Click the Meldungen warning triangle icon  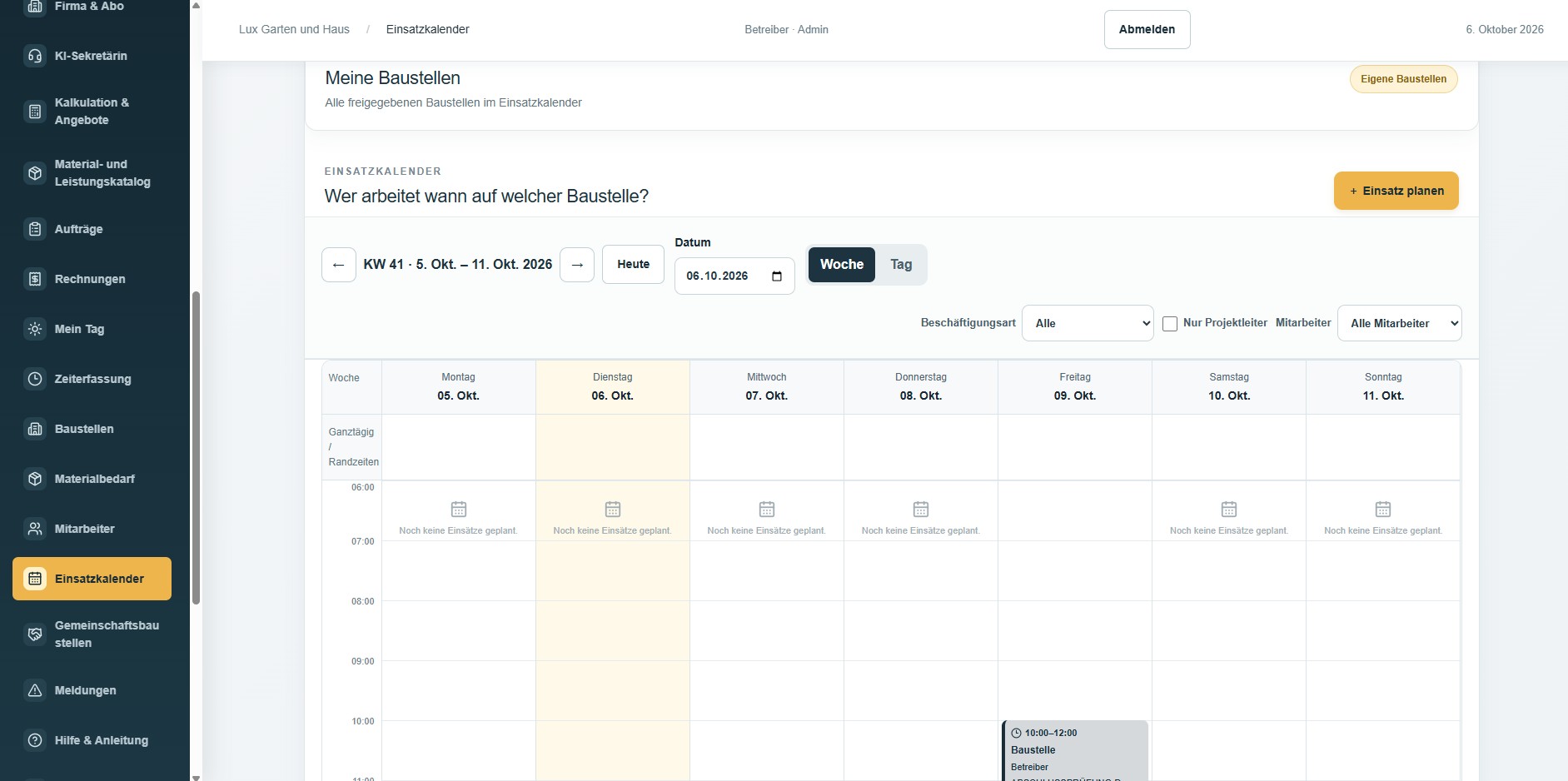pos(35,690)
